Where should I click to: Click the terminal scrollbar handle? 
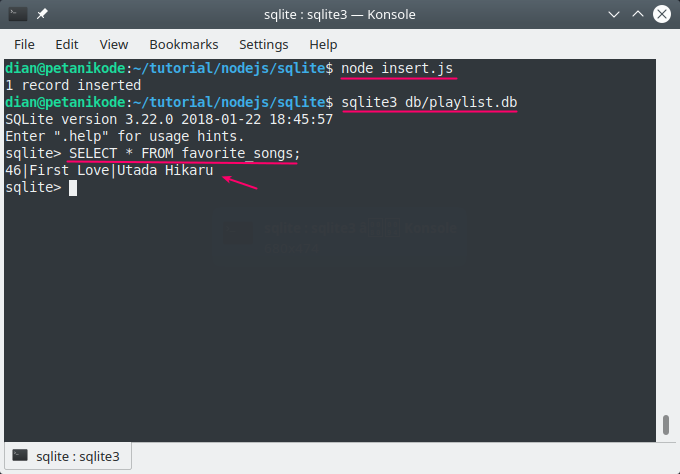pyautogui.click(x=666, y=425)
